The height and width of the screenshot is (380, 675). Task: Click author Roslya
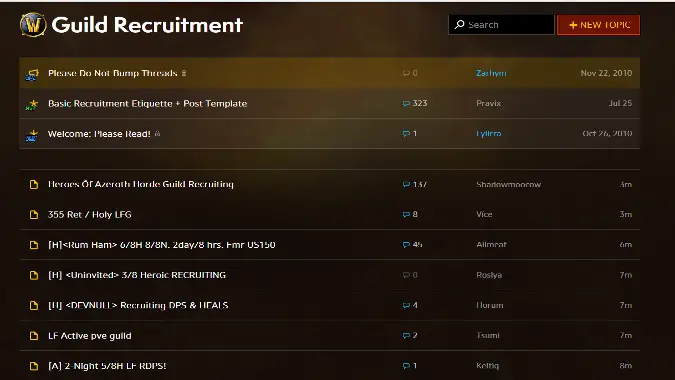click(489, 275)
